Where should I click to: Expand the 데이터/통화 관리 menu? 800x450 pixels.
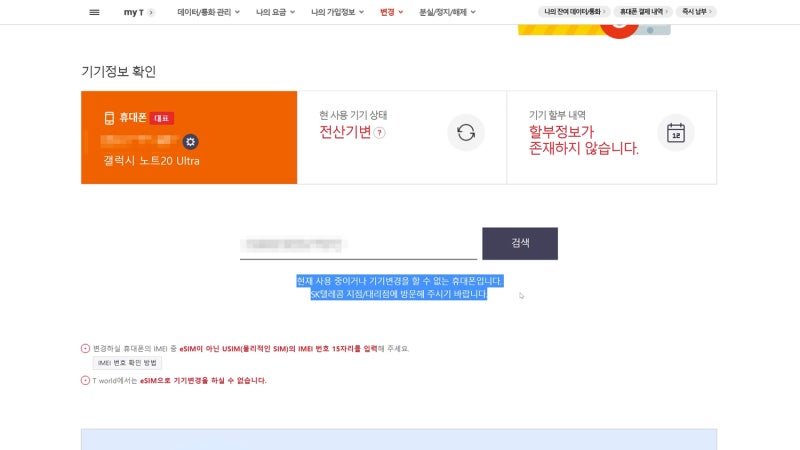(x=208, y=12)
